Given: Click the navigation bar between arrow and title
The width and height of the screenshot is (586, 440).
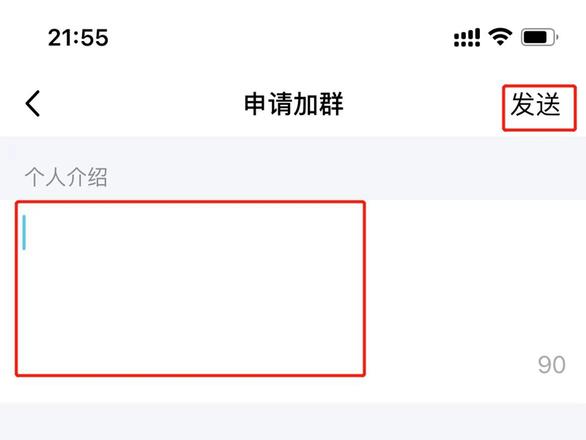Looking at the screenshot, I should coord(142,104).
